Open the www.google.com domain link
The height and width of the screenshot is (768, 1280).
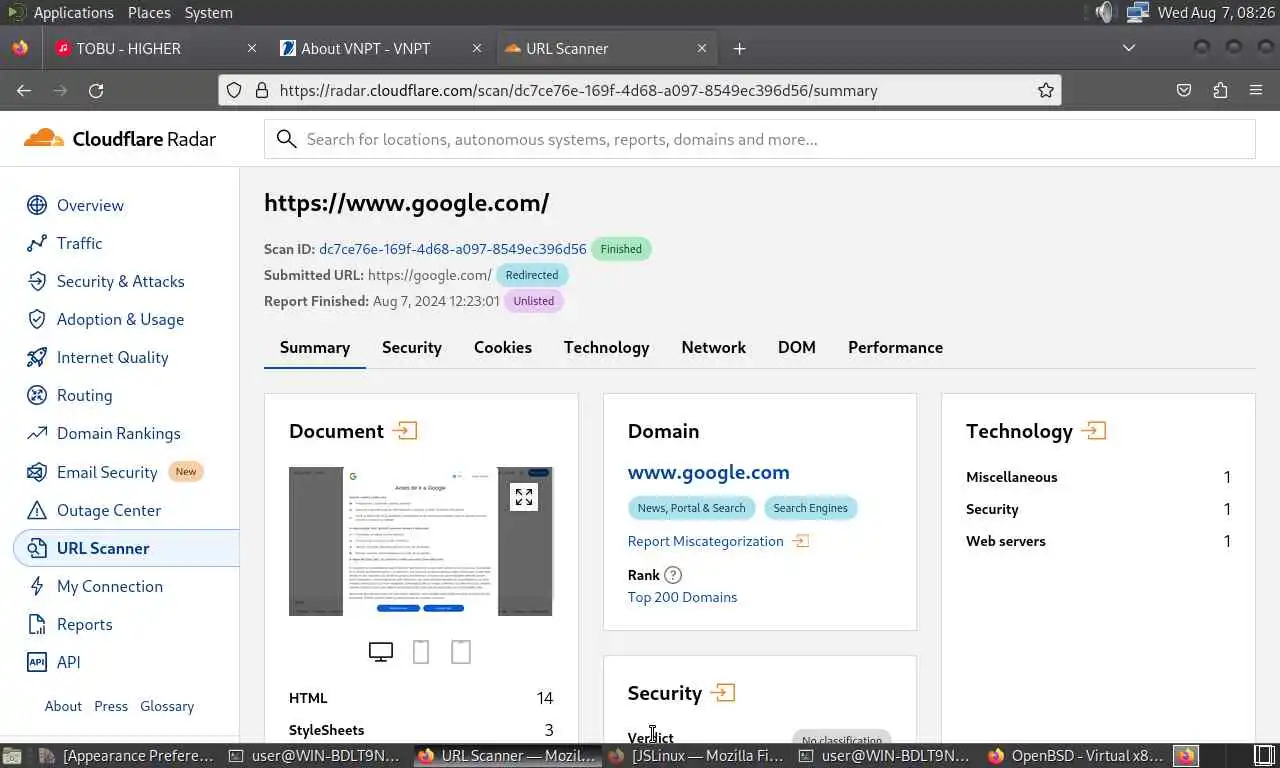pyautogui.click(x=709, y=472)
